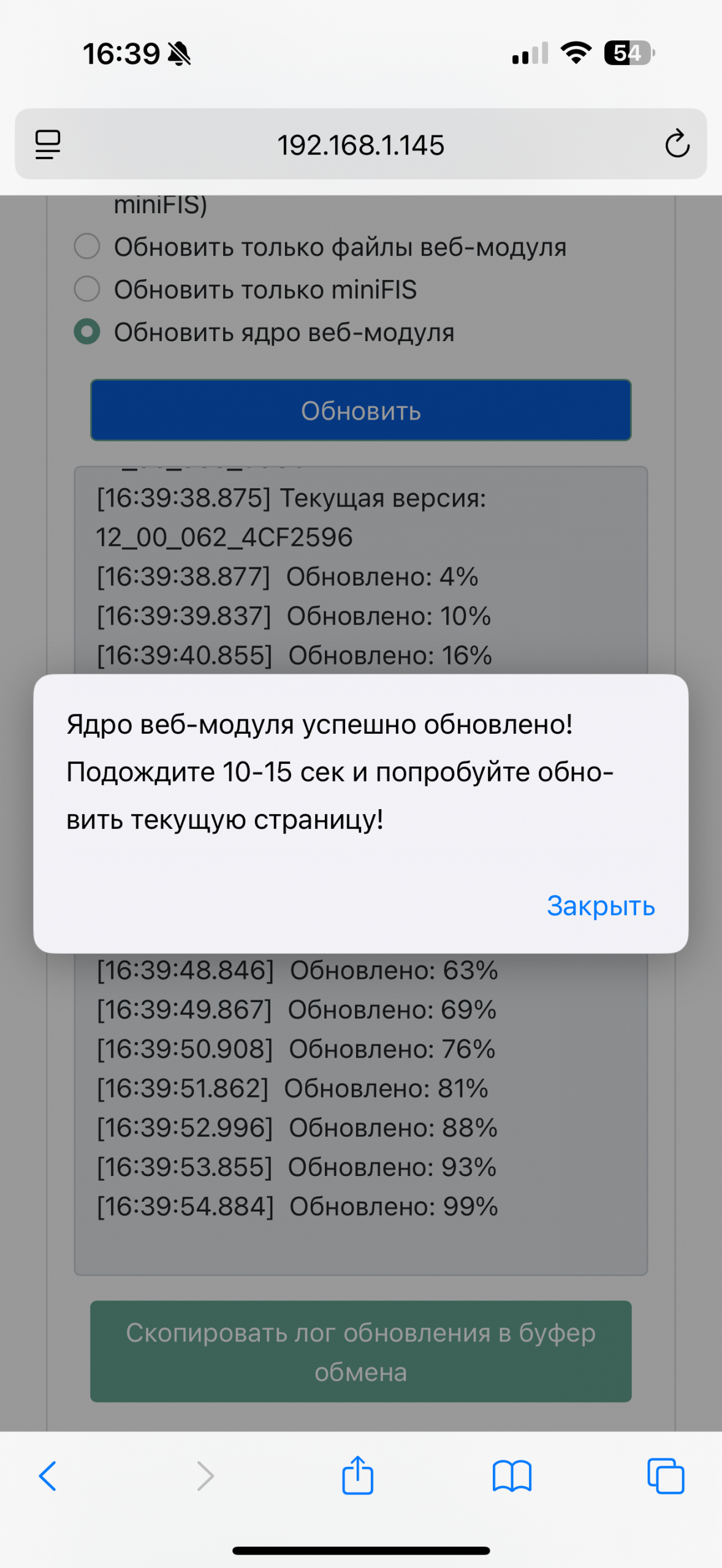The image size is (722, 1568).
Task: Tap the Safari forward arrow
Action: point(205,1476)
